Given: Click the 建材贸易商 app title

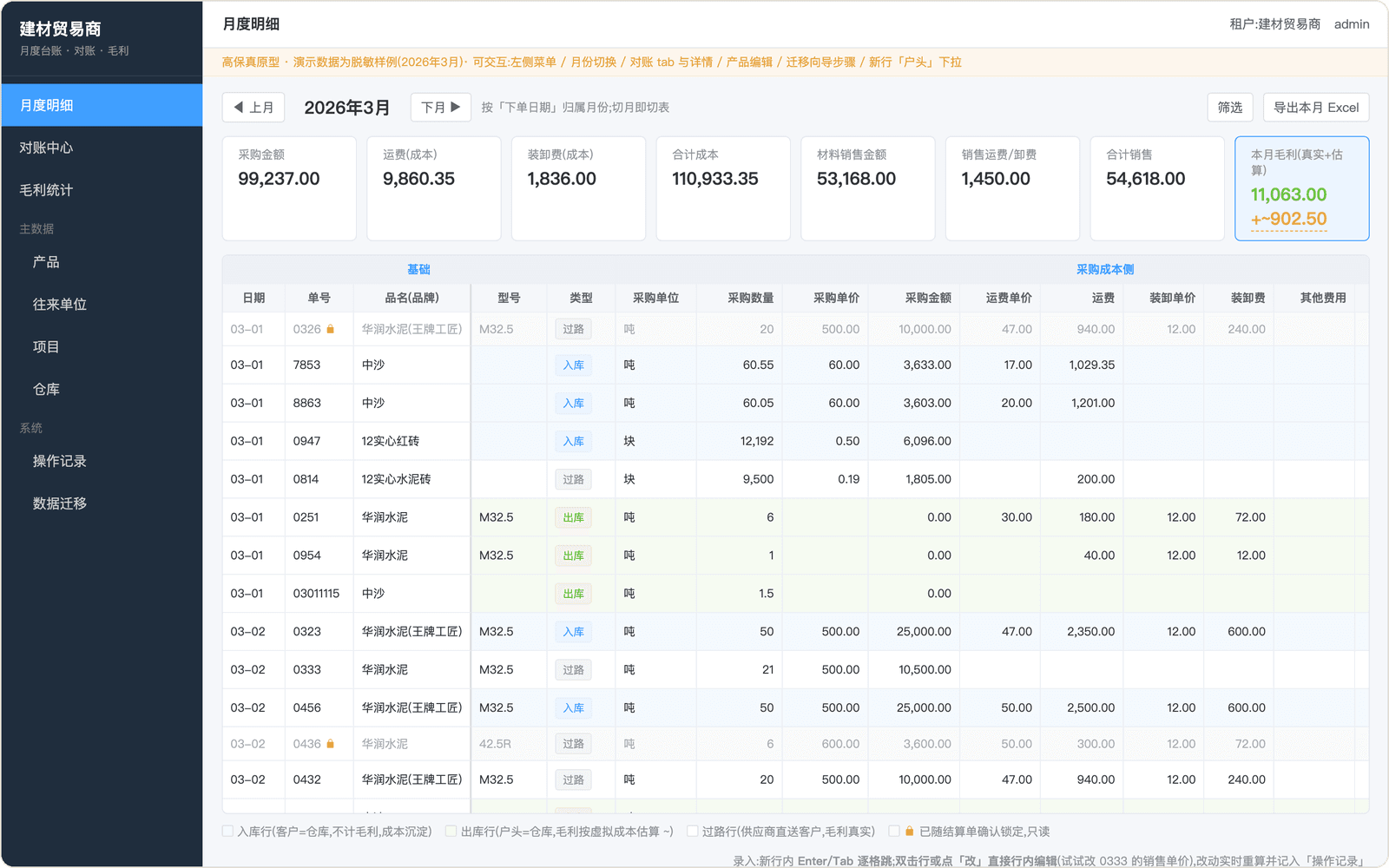Looking at the screenshot, I should point(61,30).
